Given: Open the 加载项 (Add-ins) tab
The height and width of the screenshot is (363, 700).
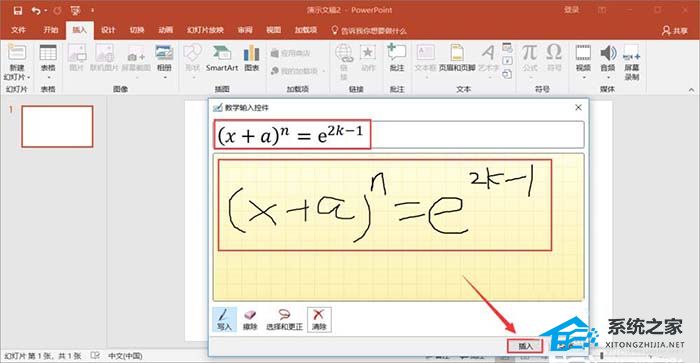Looking at the screenshot, I should [x=306, y=30].
